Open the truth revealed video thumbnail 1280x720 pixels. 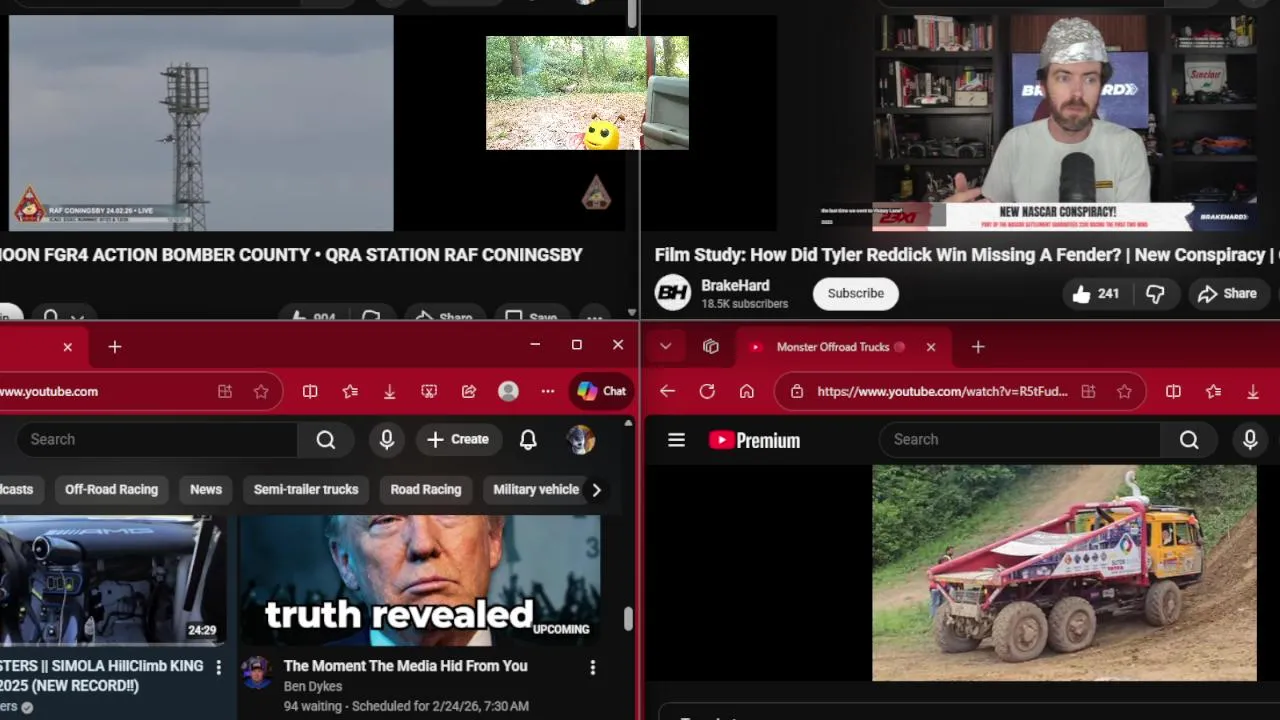[x=419, y=581]
